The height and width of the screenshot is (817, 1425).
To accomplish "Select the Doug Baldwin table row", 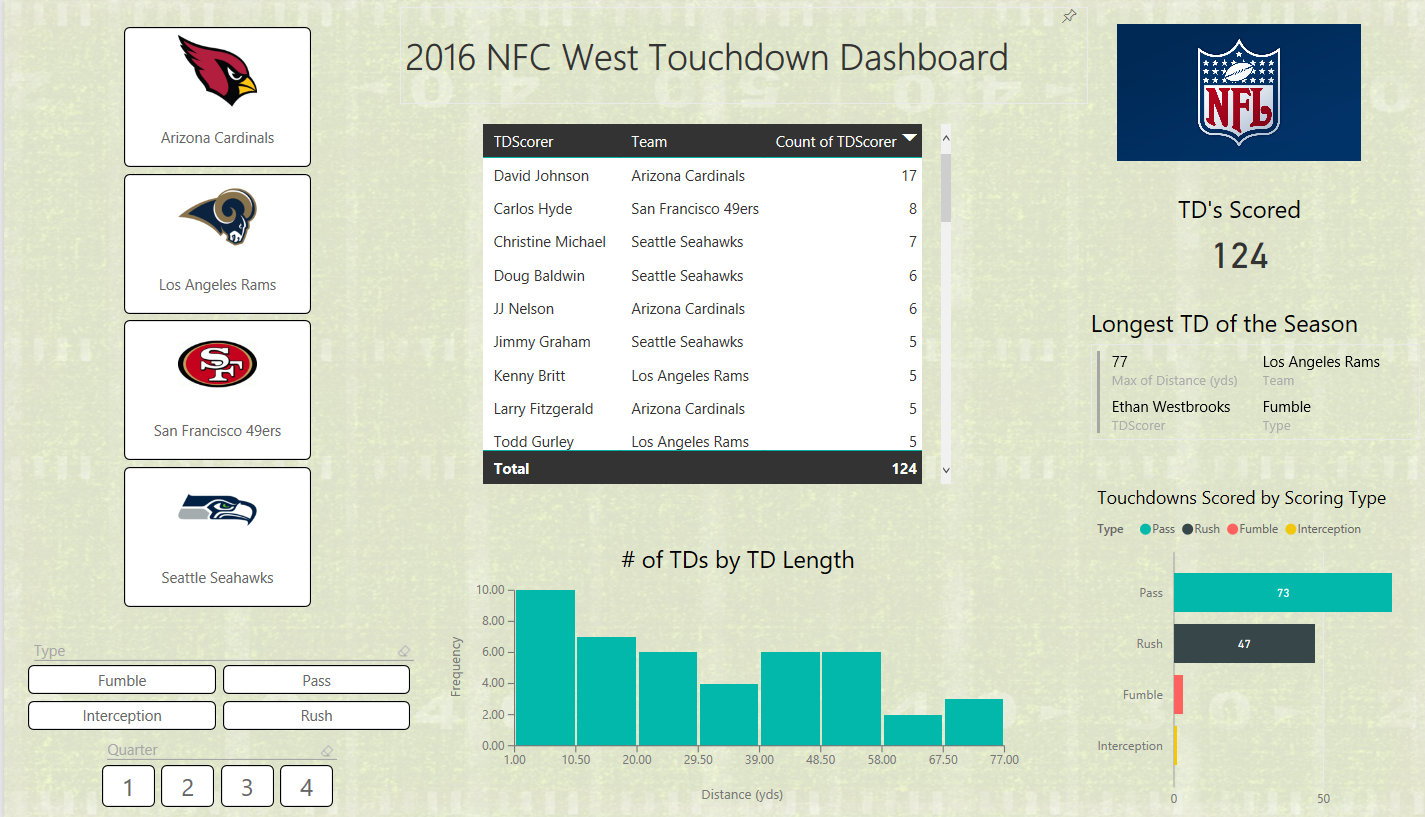I will 703,276.
